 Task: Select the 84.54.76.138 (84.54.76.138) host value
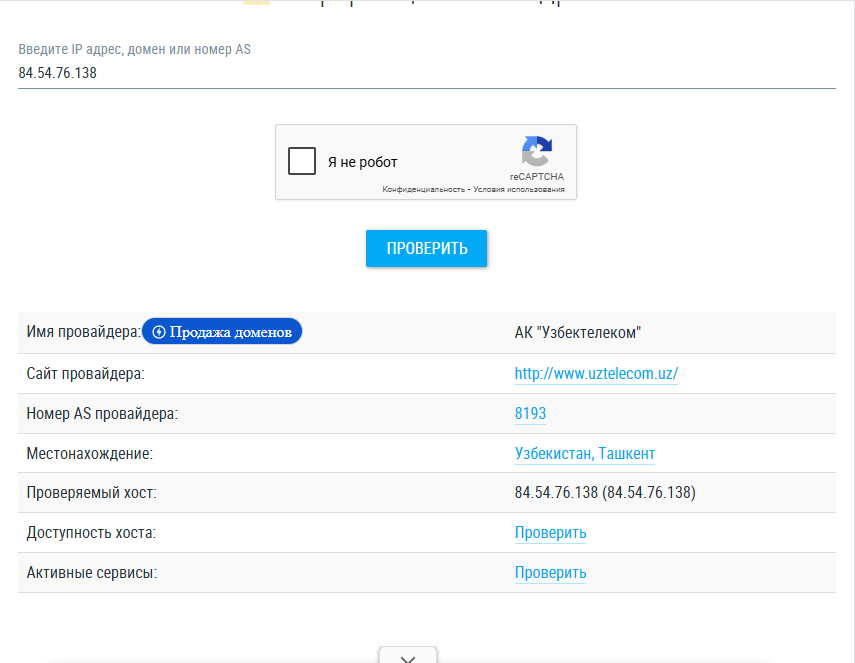tap(605, 493)
